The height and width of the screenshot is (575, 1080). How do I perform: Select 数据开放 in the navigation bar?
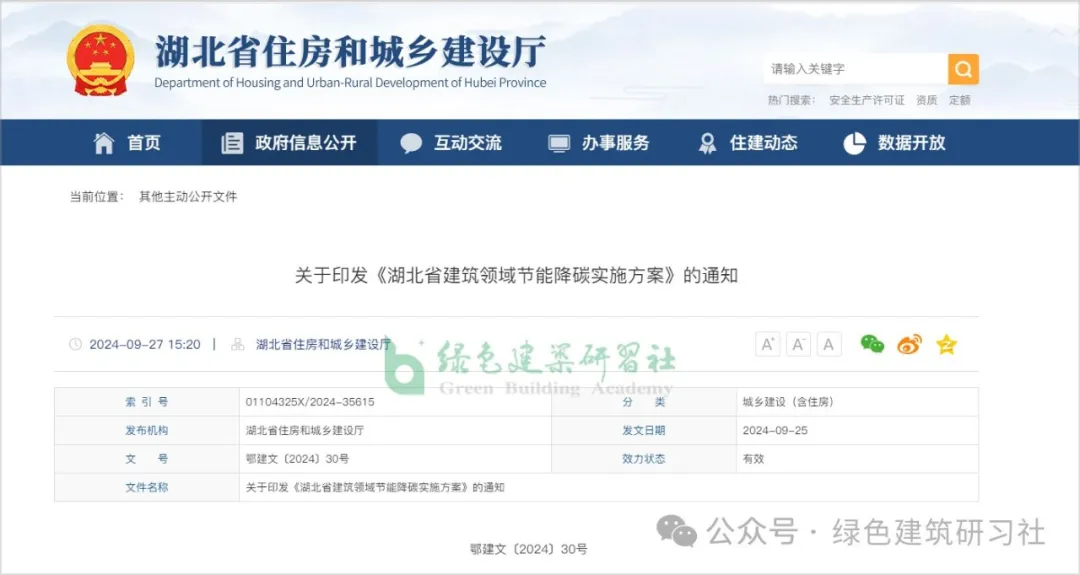(x=895, y=143)
